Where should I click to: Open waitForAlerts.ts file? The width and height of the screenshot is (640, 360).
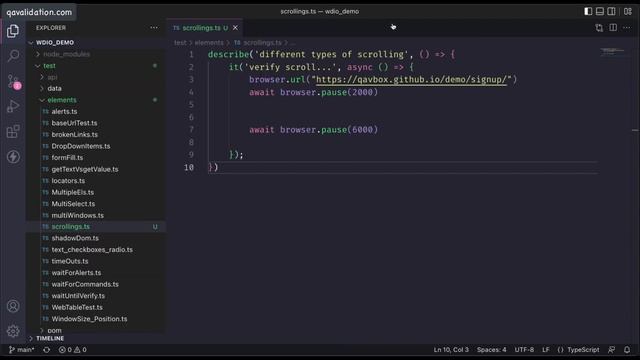tap(76, 273)
